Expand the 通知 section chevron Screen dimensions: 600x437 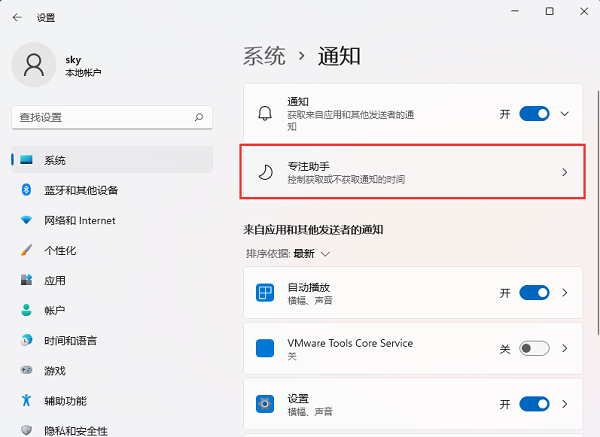(565, 114)
